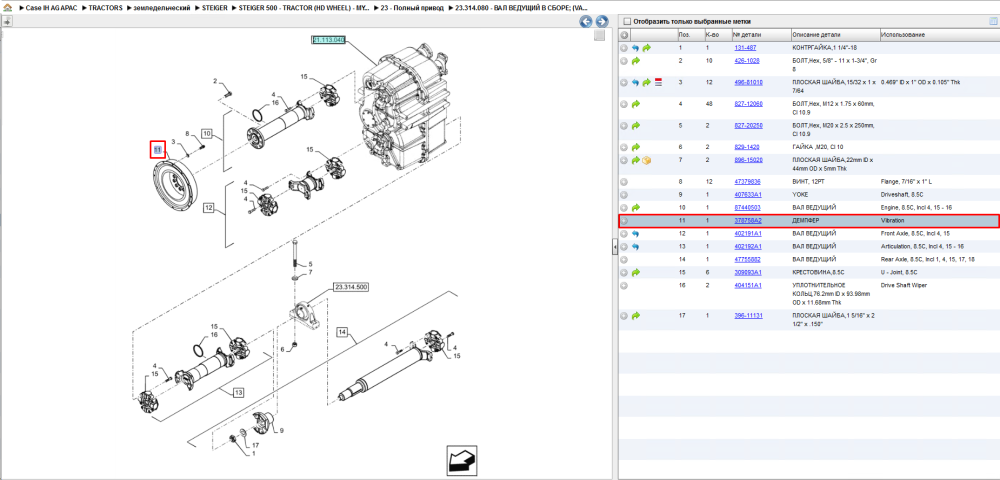This screenshot has width=1000, height=480.
Task: Toggle the selection circle for row 1
Action: click(624, 48)
